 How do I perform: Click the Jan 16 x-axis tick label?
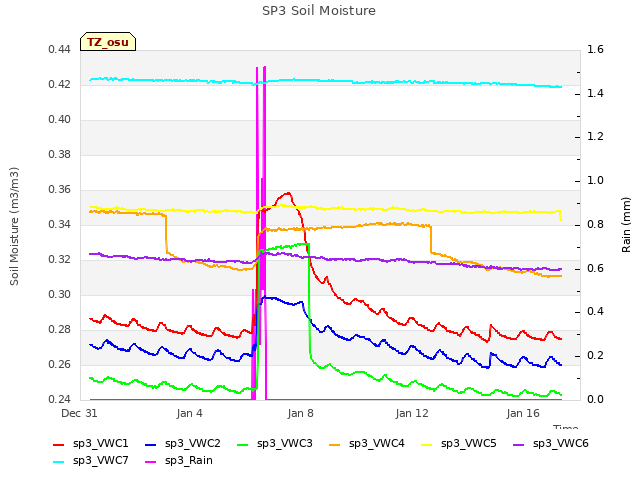coord(523,413)
